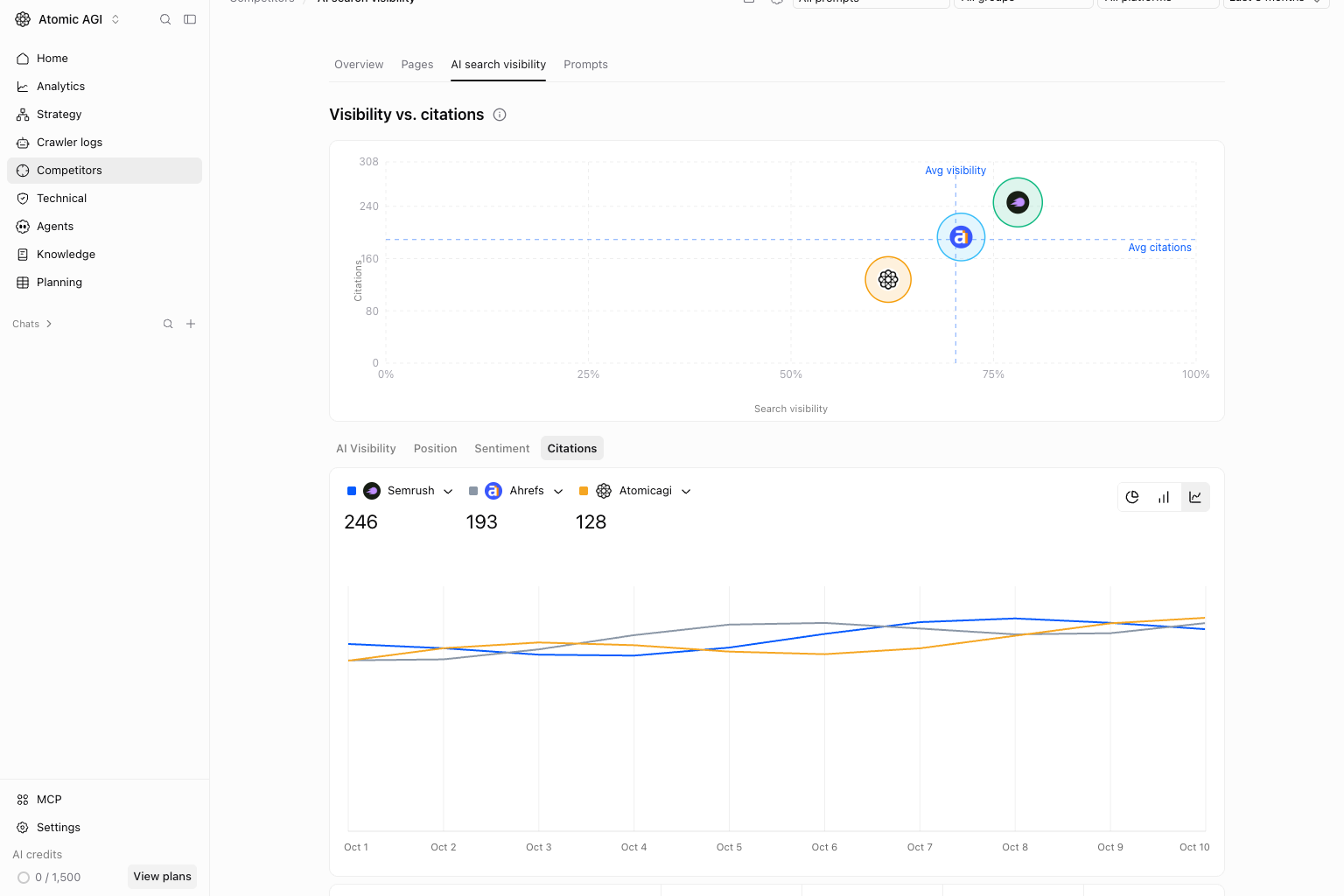Open the Knowledge book icon

point(23,255)
